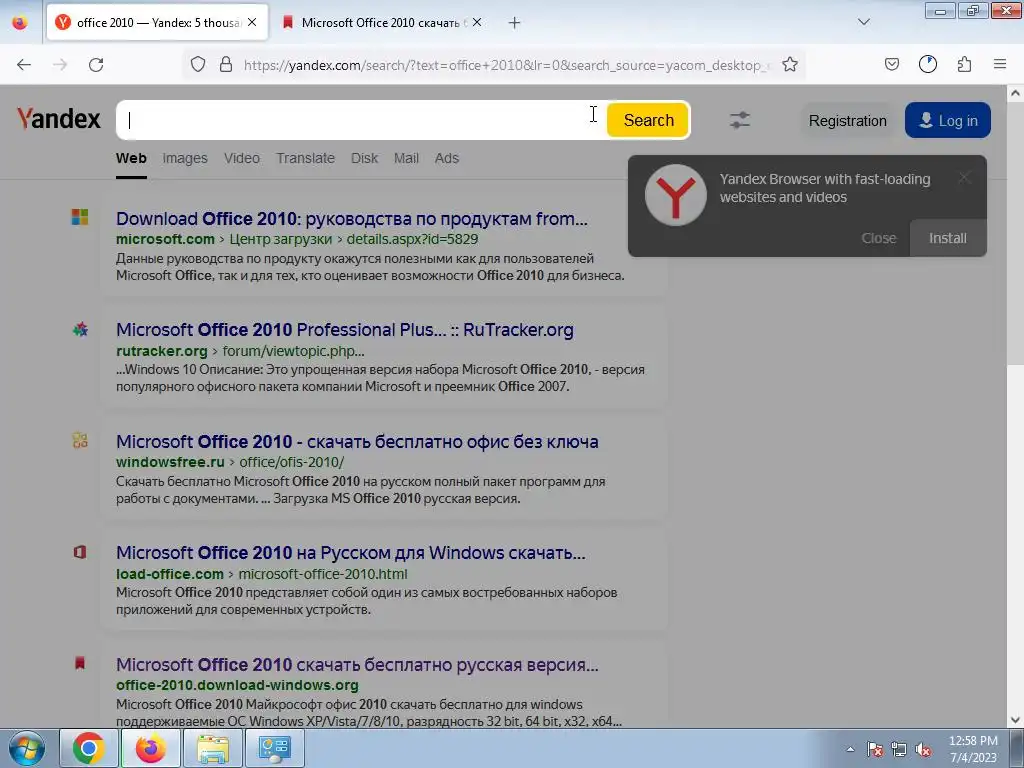Click the forward navigation arrow
Image resolution: width=1024 pixels, height=768 pixels.
60,65
